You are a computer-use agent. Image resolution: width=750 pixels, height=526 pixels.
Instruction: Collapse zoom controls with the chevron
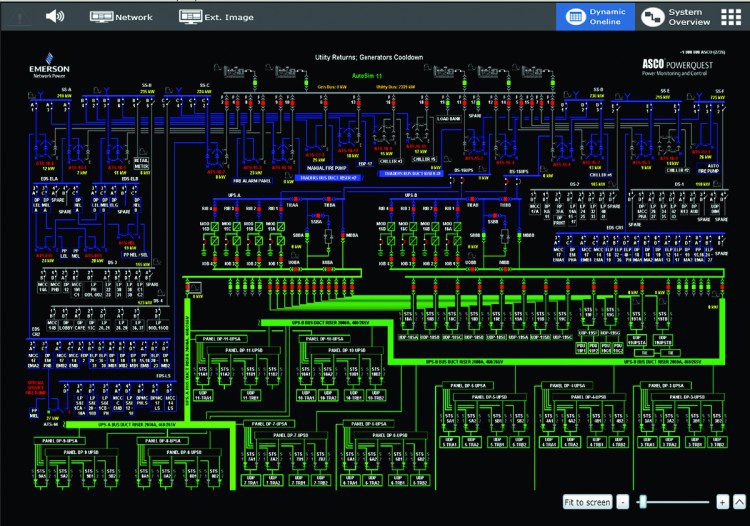(739, 501)
